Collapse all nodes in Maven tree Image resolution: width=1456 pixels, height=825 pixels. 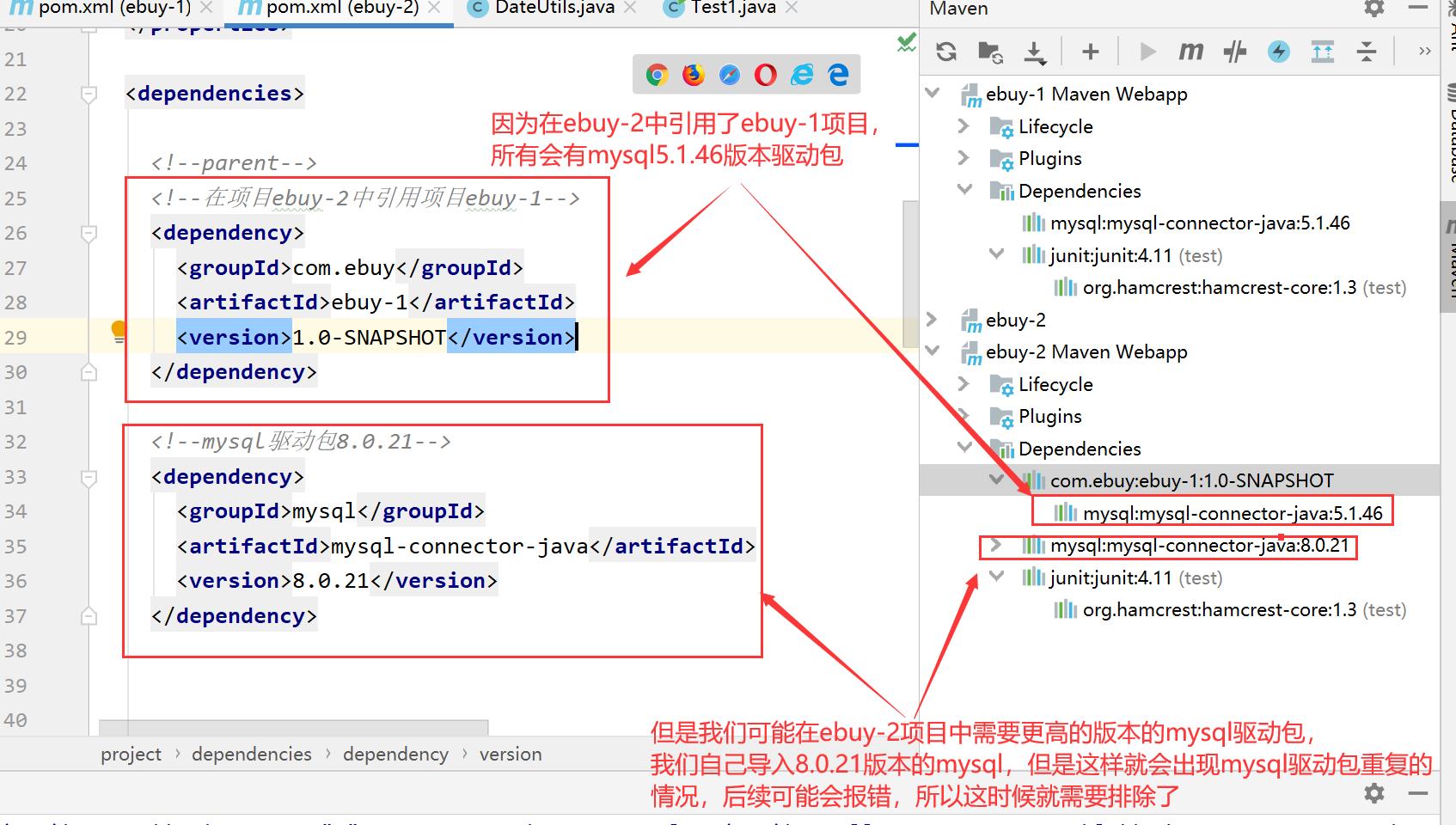pos(1367,52)
